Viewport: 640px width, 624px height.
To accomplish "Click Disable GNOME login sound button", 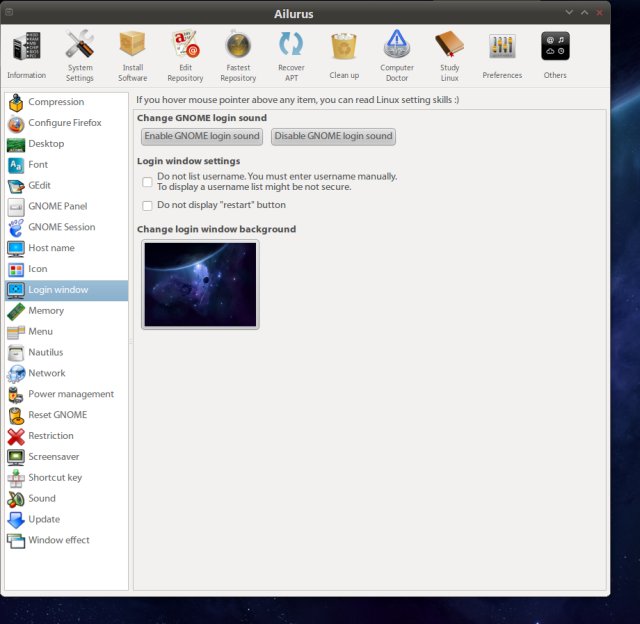I will [x=333, y=137].
